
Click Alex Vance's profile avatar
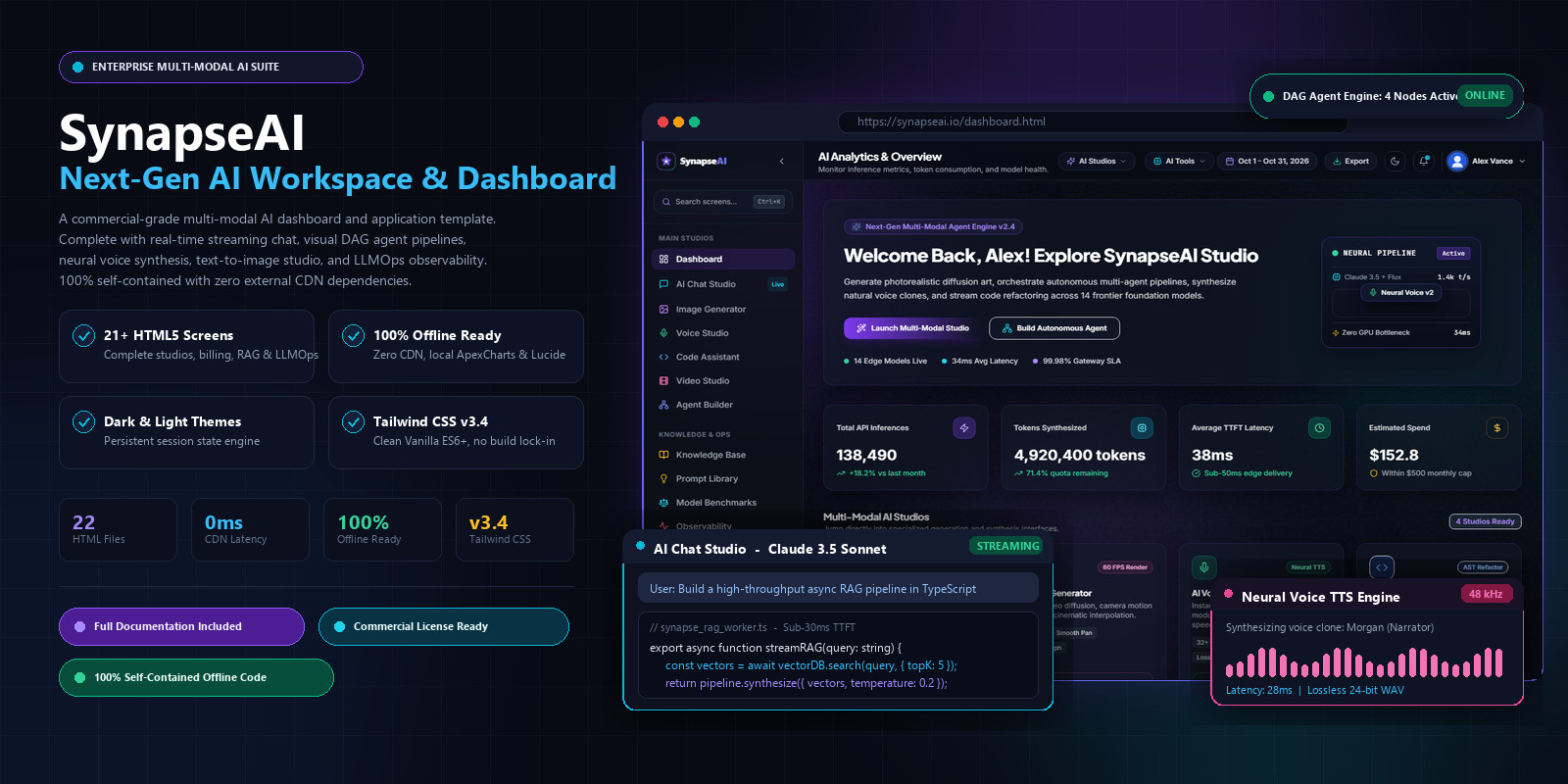[1457, 161]
